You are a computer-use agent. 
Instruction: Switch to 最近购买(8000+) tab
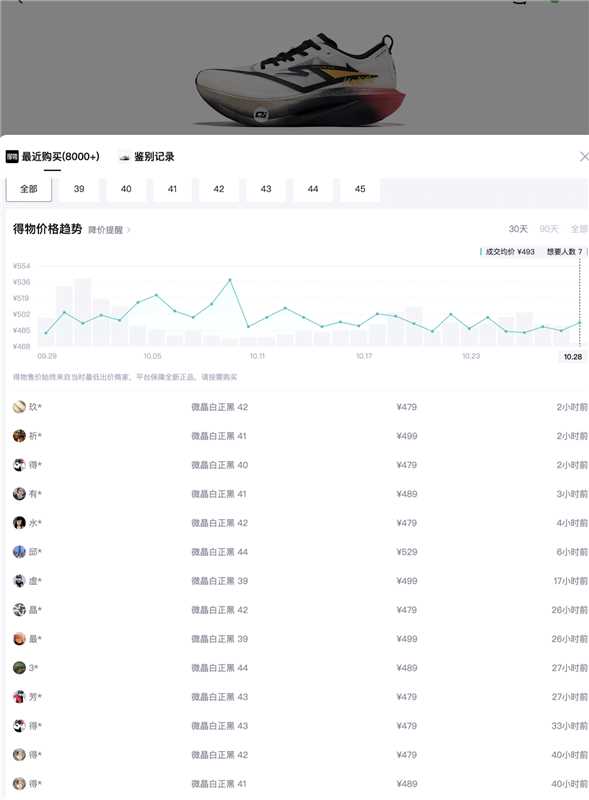tap(60, 157)
